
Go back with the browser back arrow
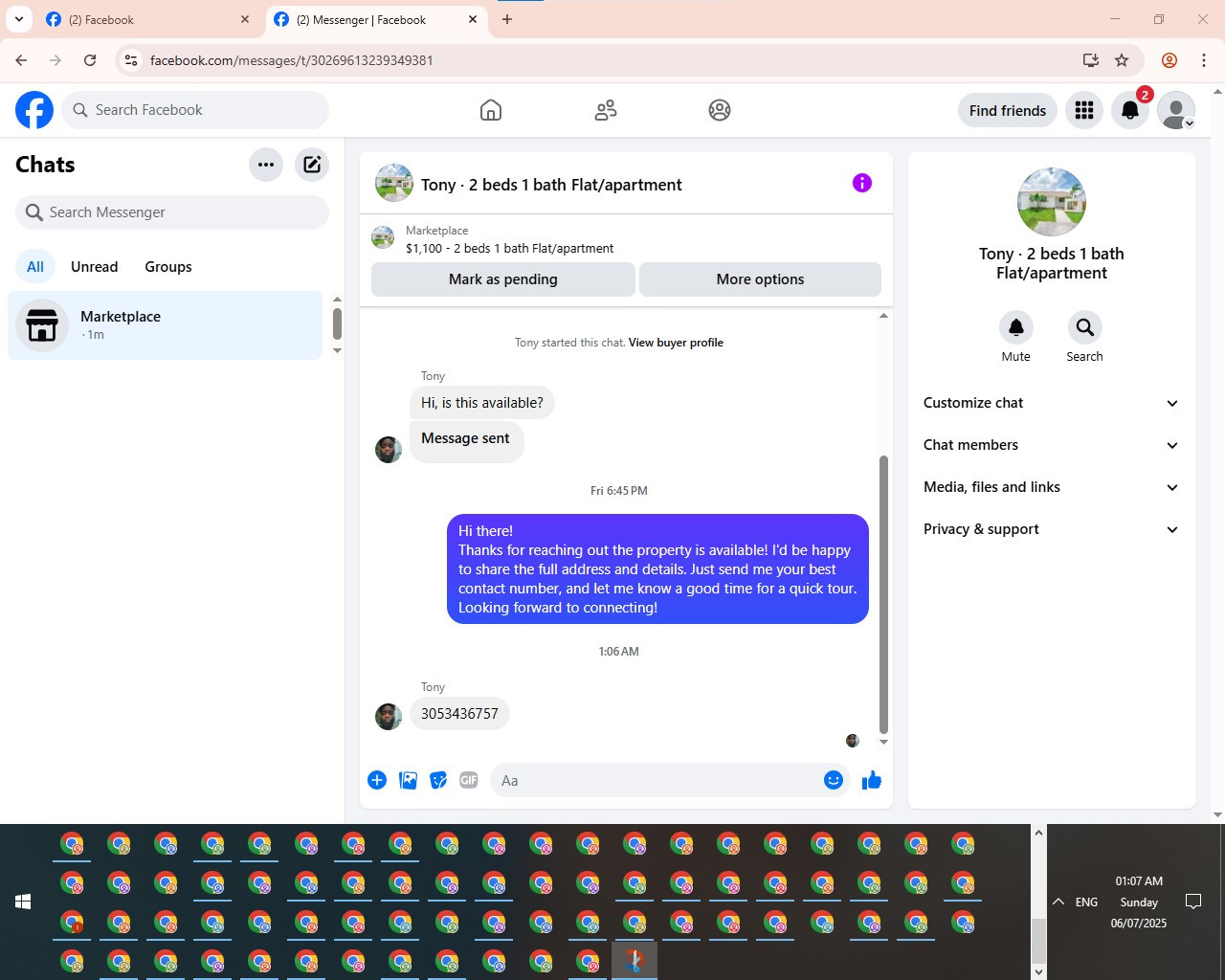click(21, 60)
